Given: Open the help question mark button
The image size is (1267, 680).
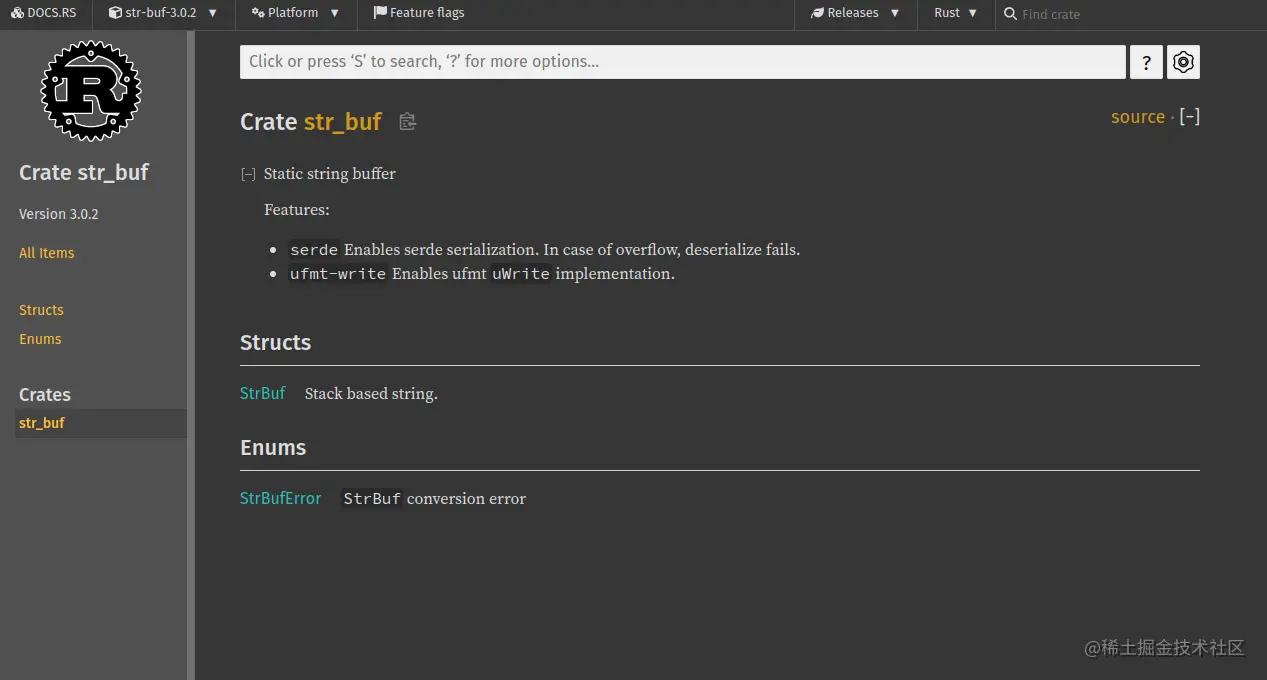Looking at the screenshot, I should point(1146,62).
